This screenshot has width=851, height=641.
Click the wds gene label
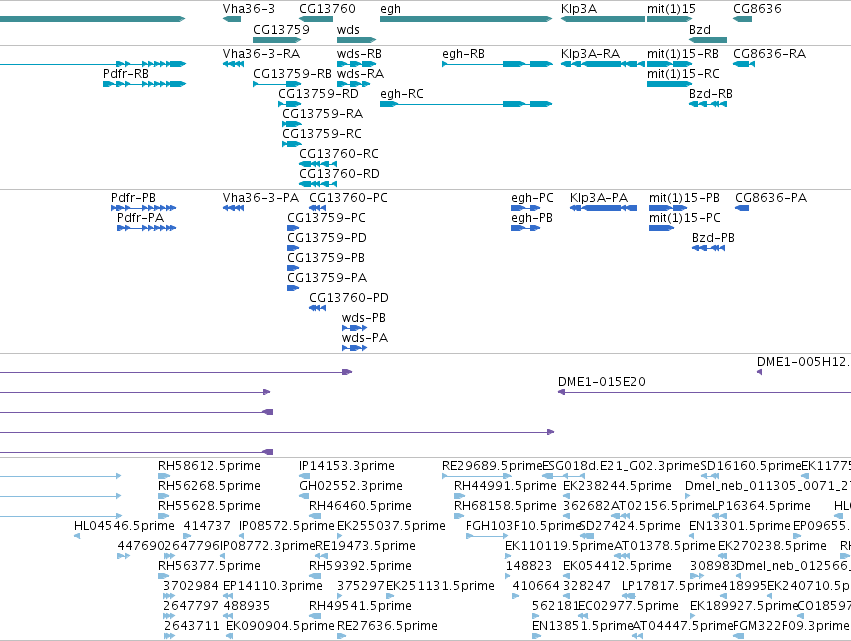click(348, 29)
